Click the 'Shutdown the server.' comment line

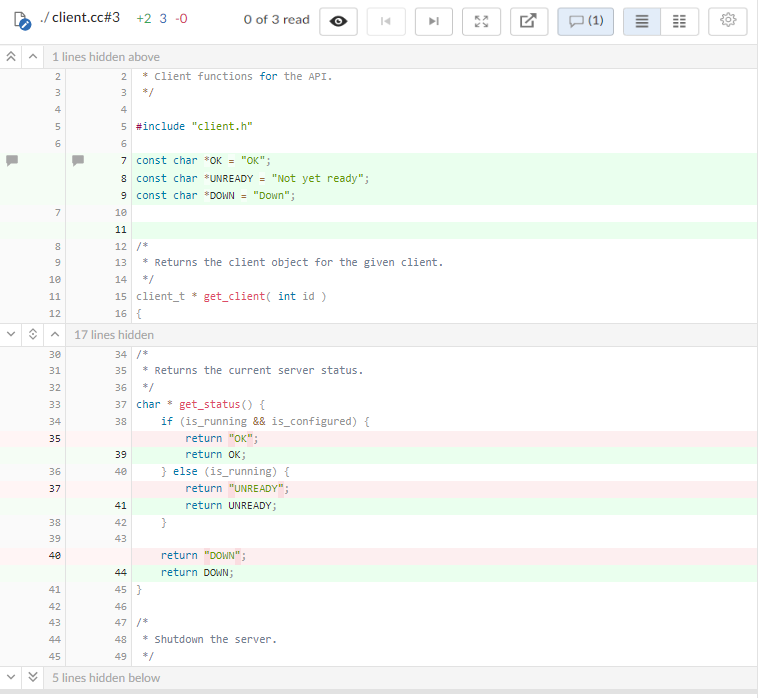pyautogui.click(x=444, y=640)
